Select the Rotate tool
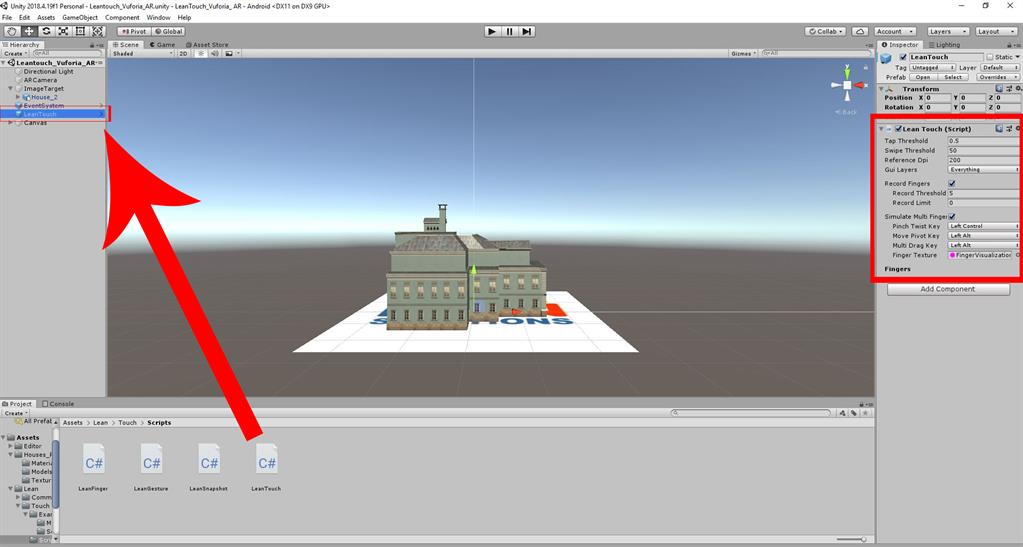This screenshot has height=547, width=1023. point(46,31)
